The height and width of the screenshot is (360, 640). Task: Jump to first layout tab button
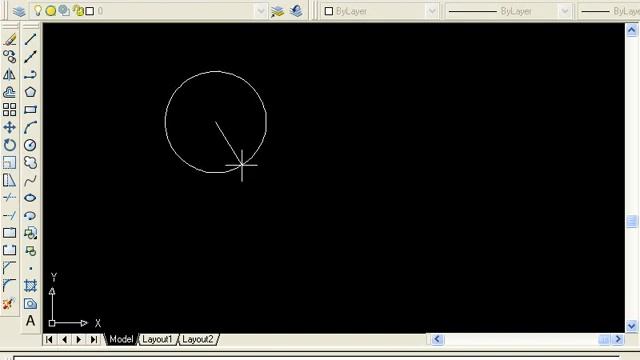(x=49, y=339)
